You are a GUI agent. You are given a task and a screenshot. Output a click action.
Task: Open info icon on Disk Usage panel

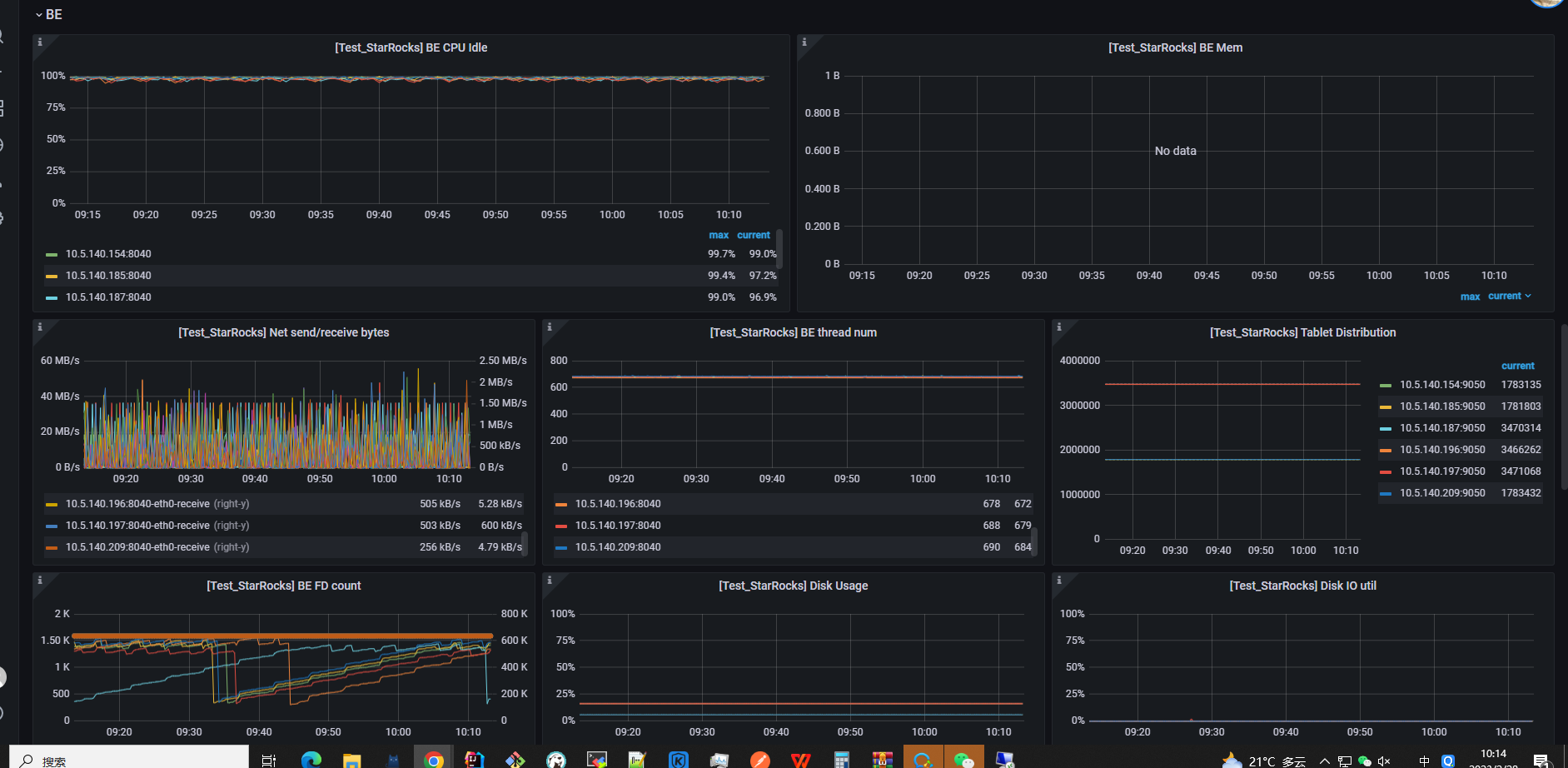point(549,580)
